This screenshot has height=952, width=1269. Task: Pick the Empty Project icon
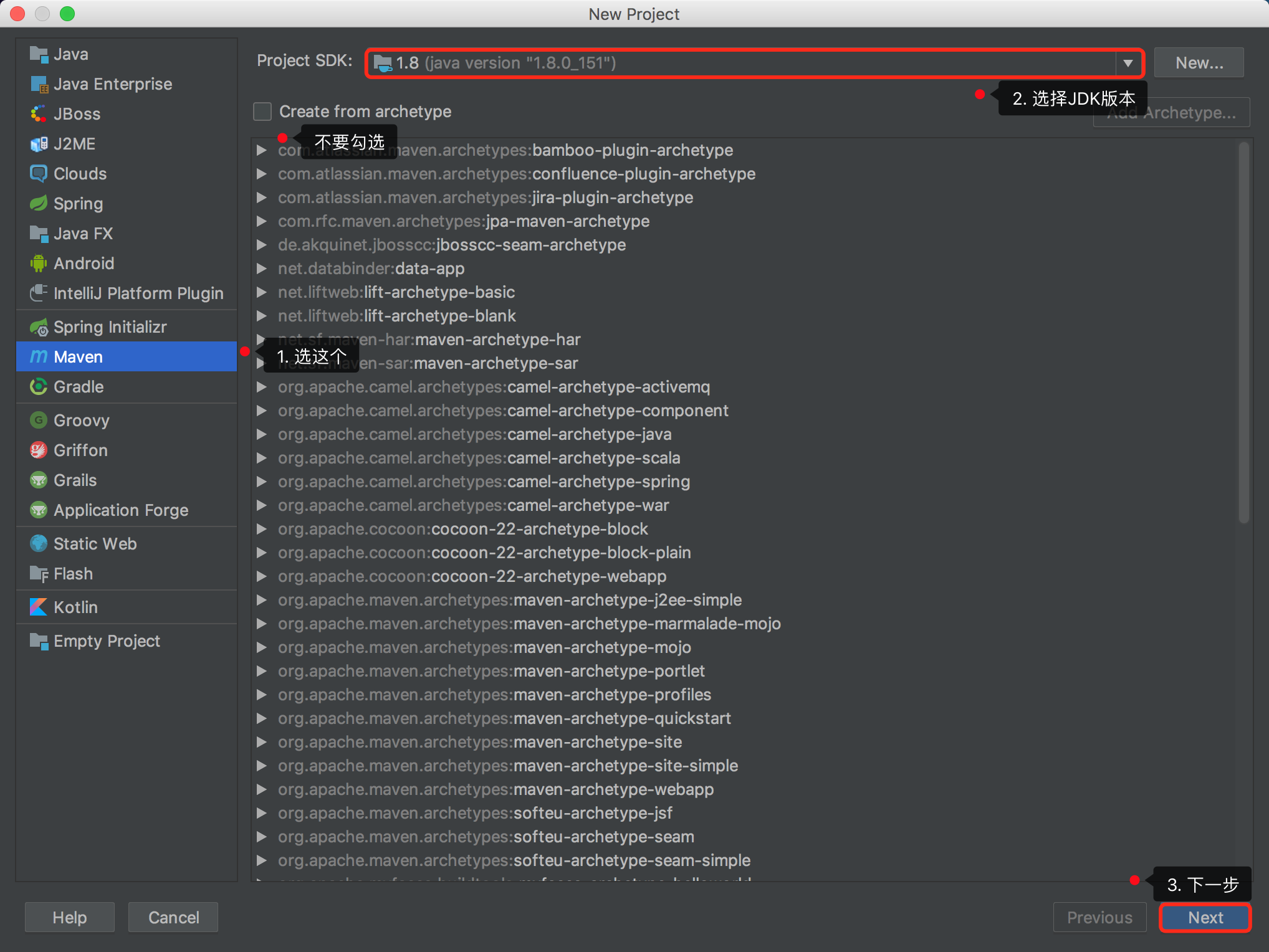point(39,641)
